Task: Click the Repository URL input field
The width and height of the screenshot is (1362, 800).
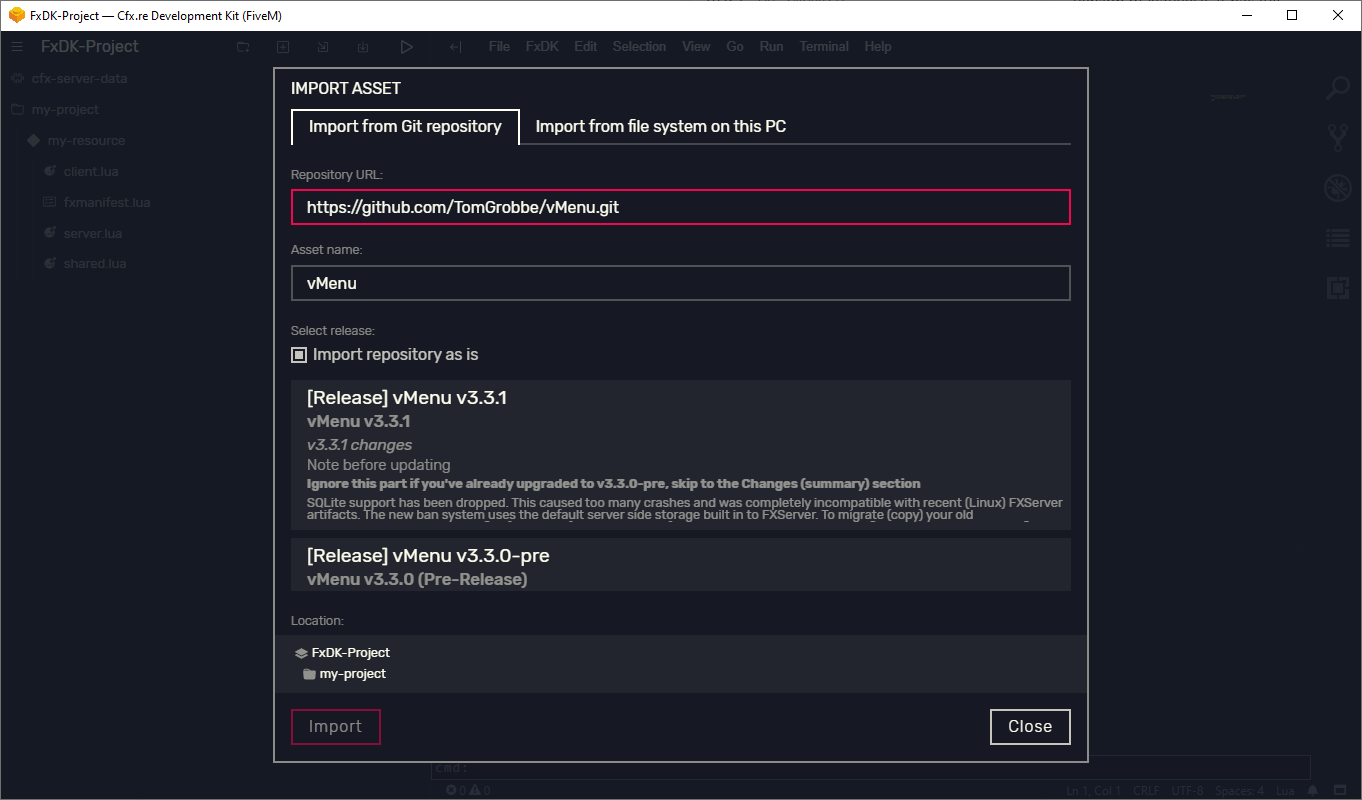Action: click(x=680, y=207)
